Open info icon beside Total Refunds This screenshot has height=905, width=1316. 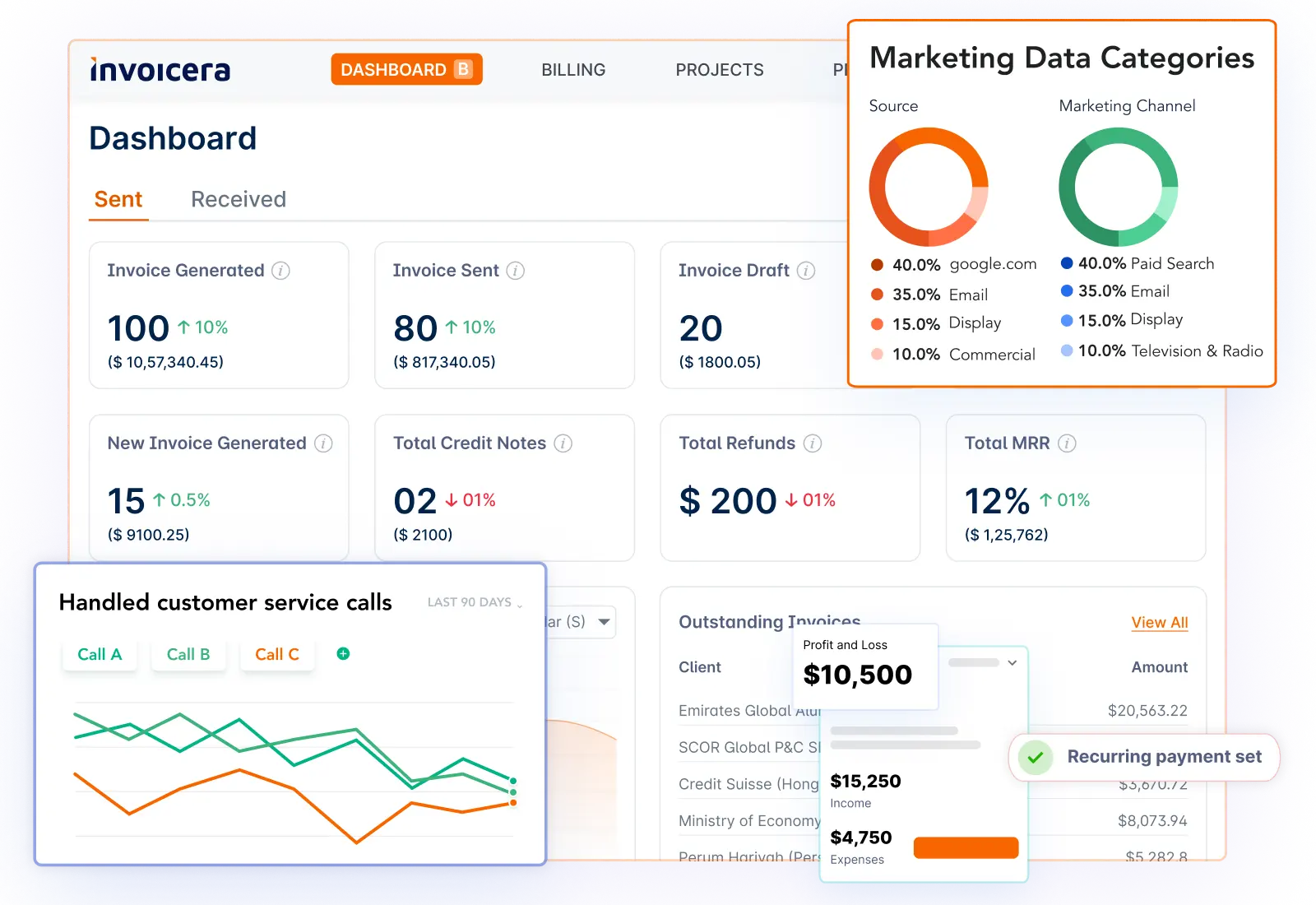click(x=813, y=443)
